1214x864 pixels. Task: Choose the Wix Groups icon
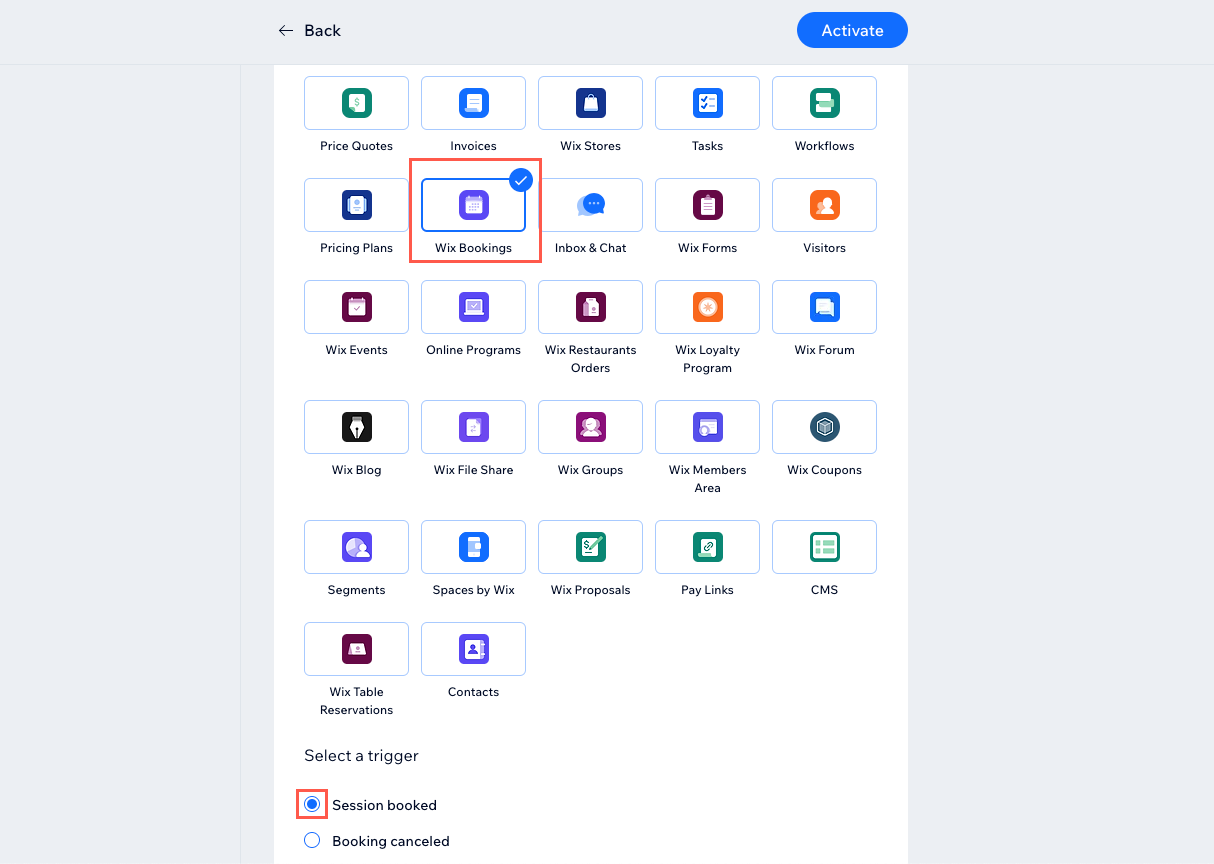coord(590,426)
